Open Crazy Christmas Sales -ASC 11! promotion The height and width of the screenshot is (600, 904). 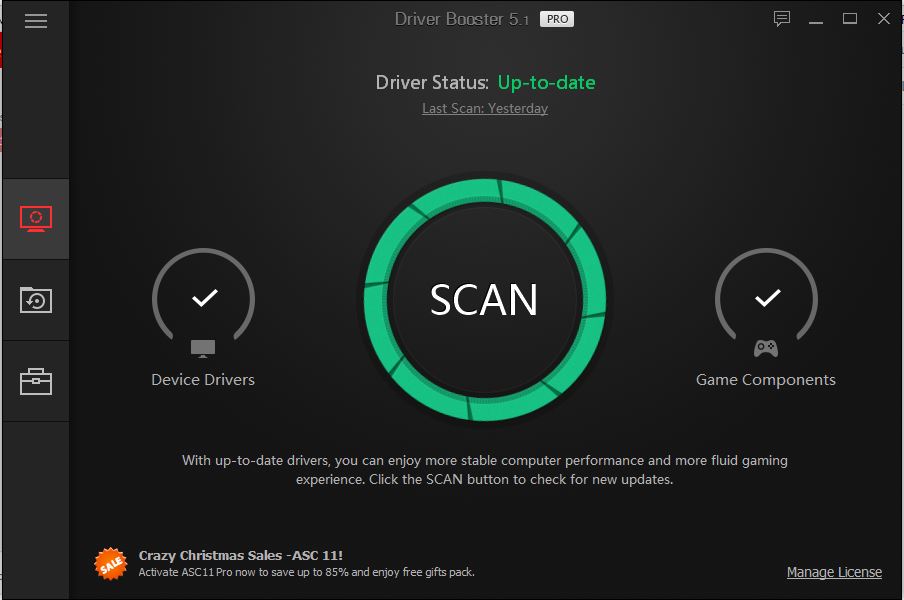pos(240,556)
